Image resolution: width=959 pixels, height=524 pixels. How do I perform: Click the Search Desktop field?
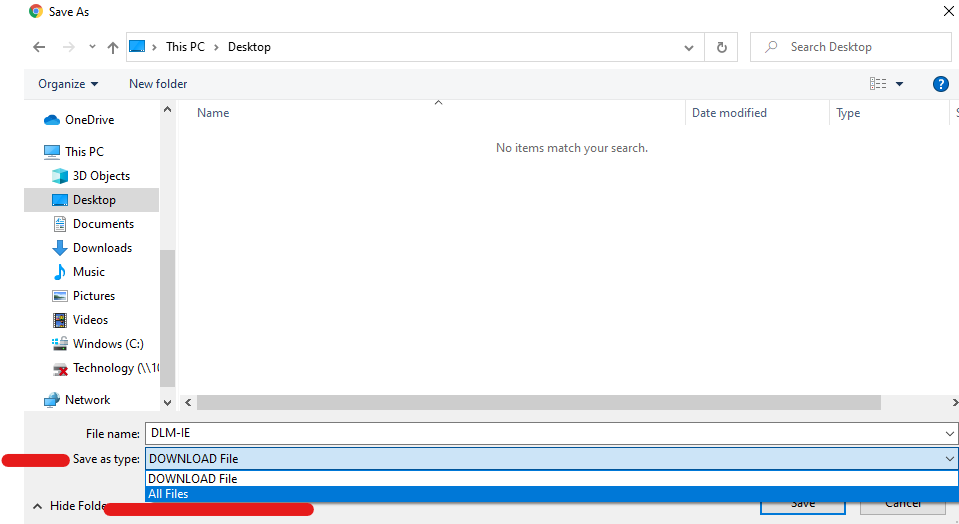[851, 47]
